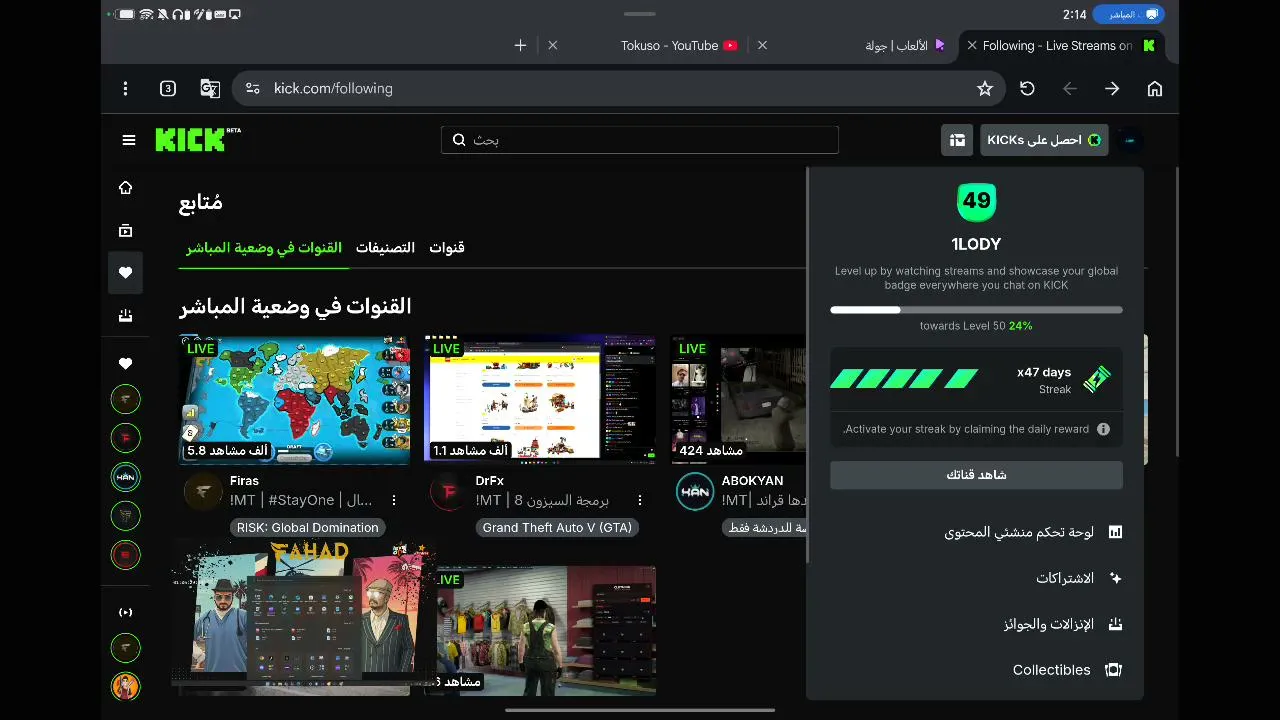The height and width of the screenshot is (720, 1280).
Task: Open the drops crown icon in the sidebar
Action: [125, 315]
